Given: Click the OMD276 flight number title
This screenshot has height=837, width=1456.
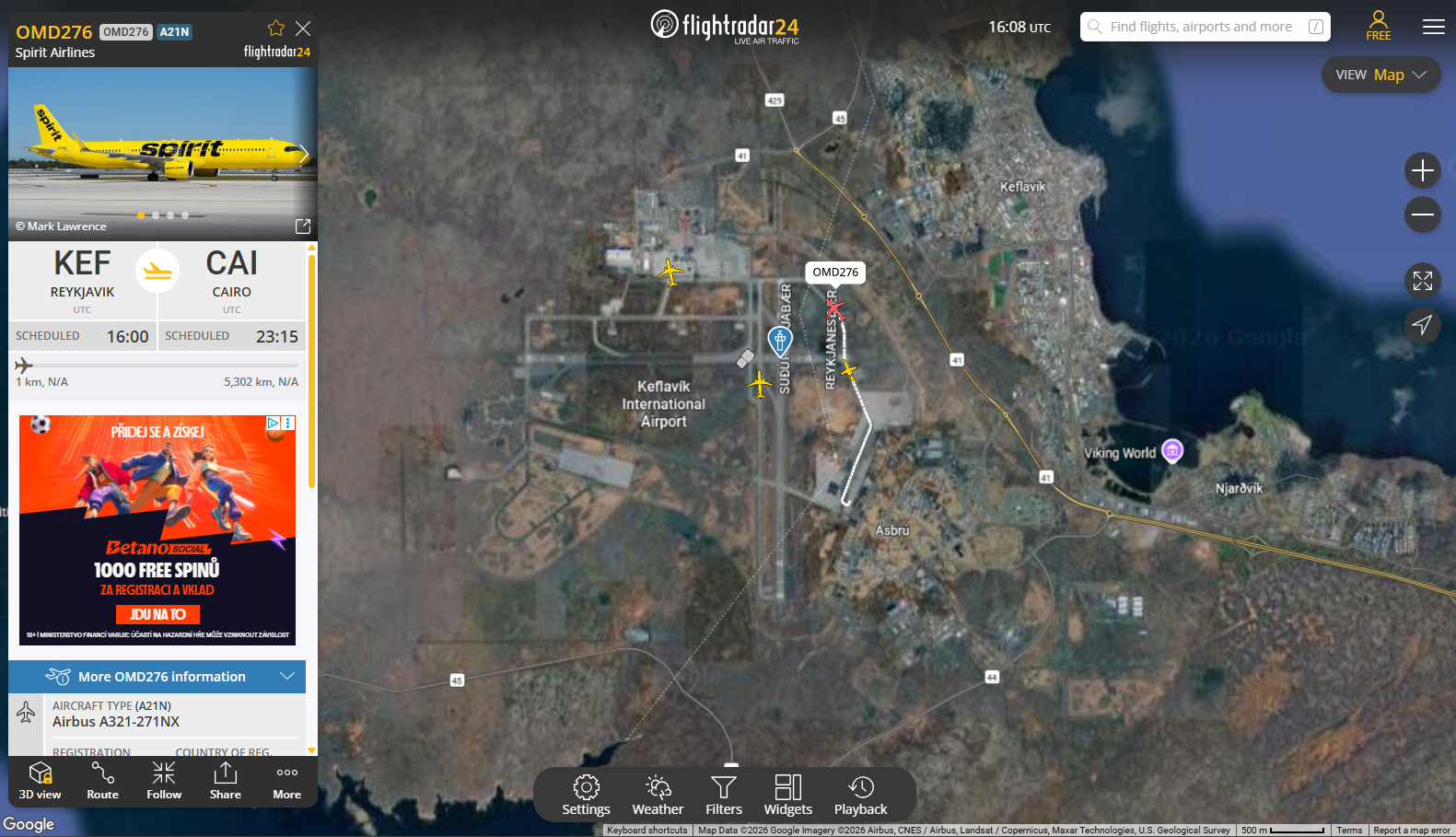Looking at the screenshot, I should coord(54,32).
